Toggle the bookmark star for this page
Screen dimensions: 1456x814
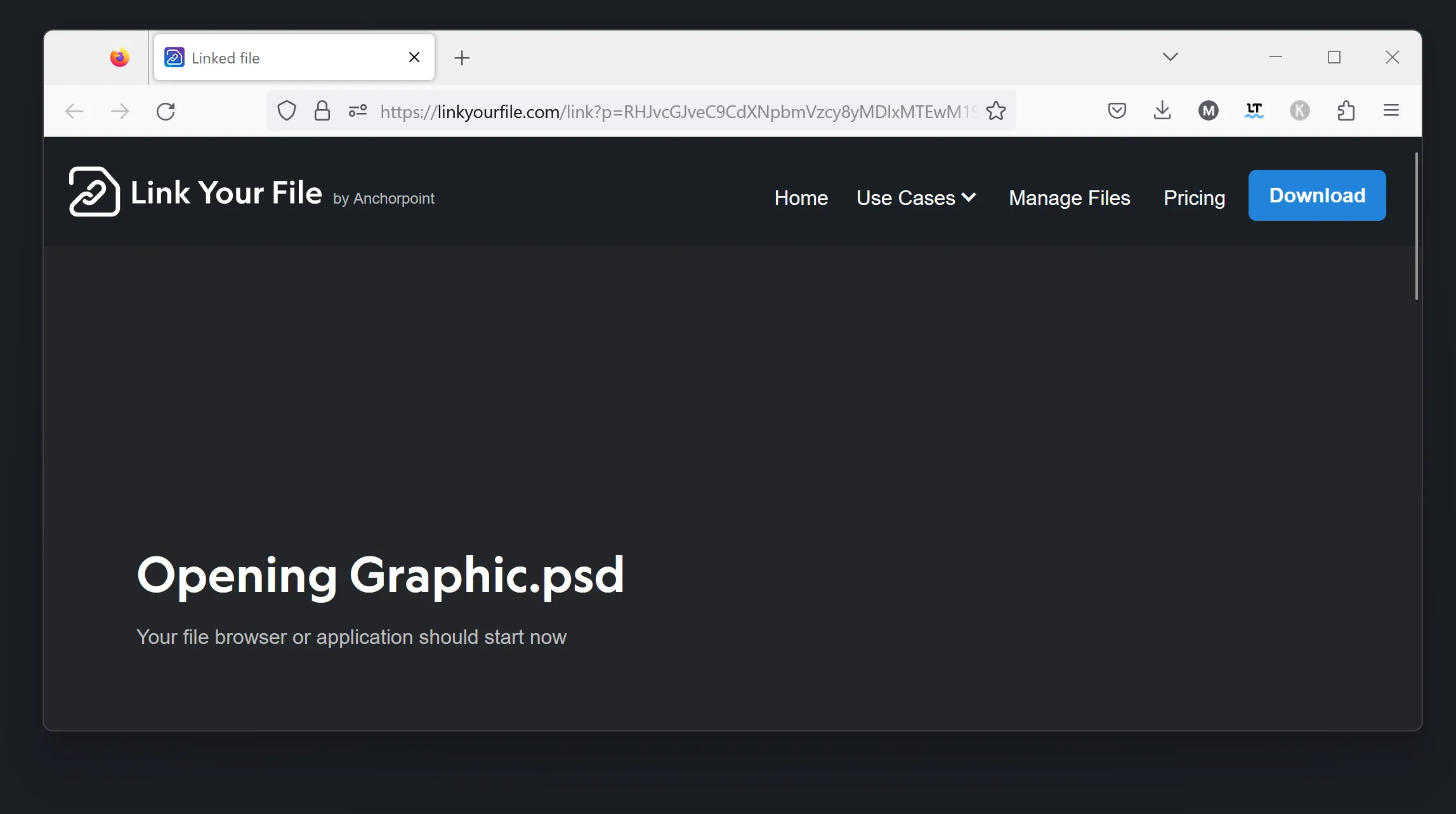coord(996,110)
